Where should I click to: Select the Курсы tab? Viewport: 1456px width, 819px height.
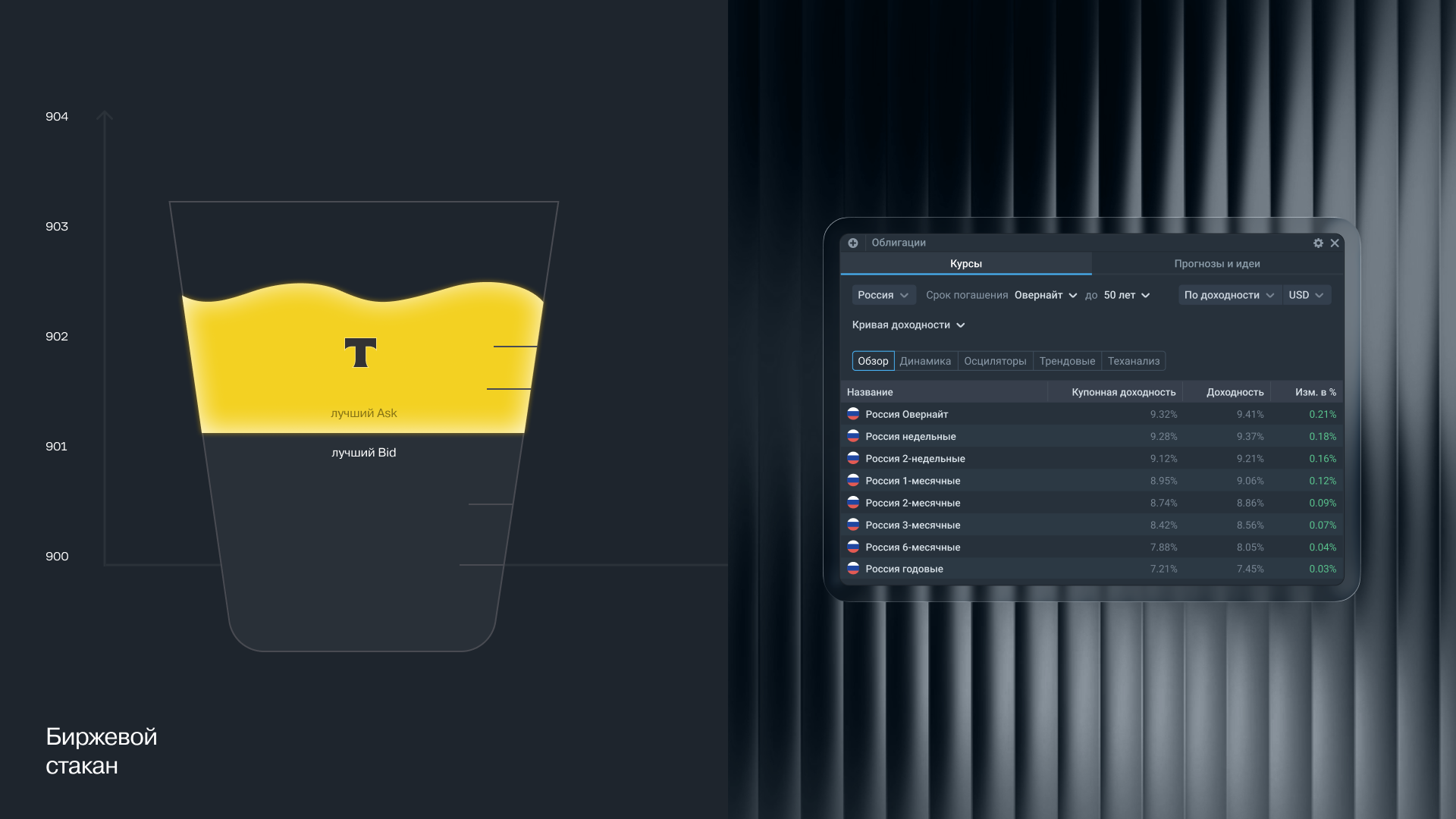[x=966, y=264]
